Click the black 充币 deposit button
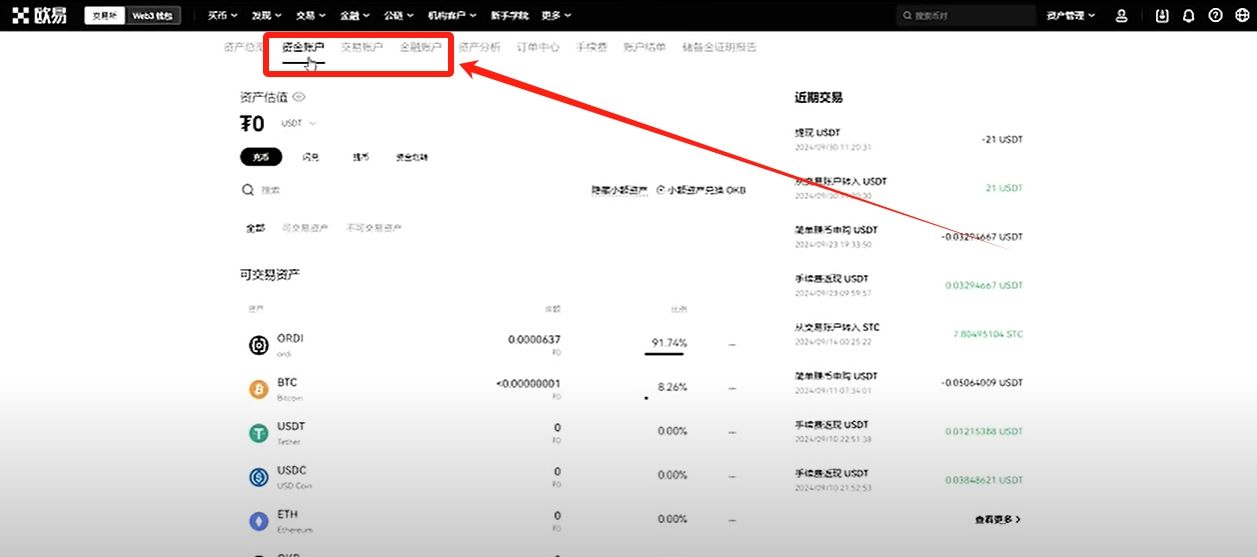The image size is (1257, 557). [261, 157]
